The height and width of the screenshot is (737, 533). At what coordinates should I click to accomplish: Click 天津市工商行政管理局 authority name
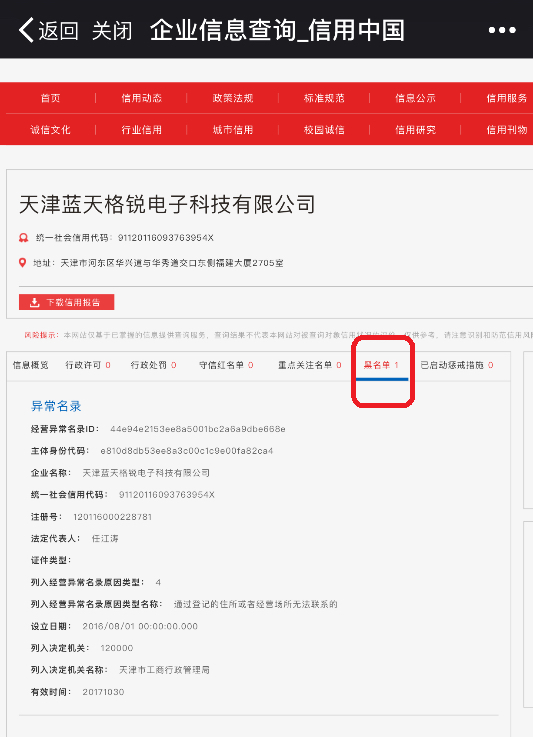(165, 670)
